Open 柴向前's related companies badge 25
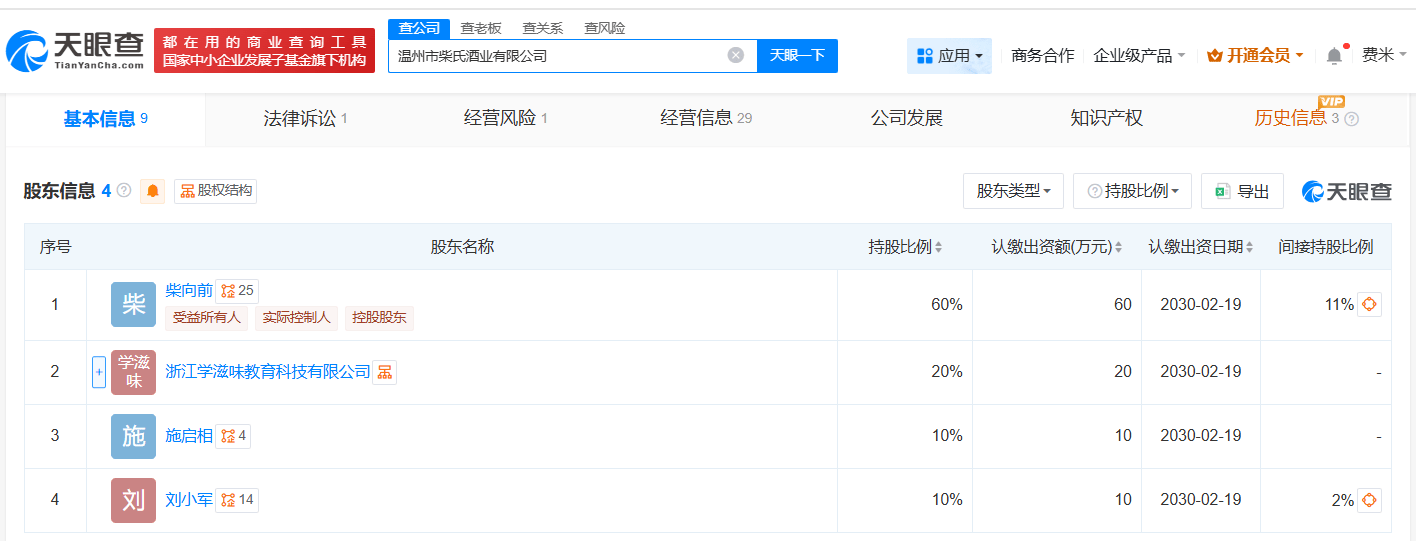1416x541 pixels. 237,291
